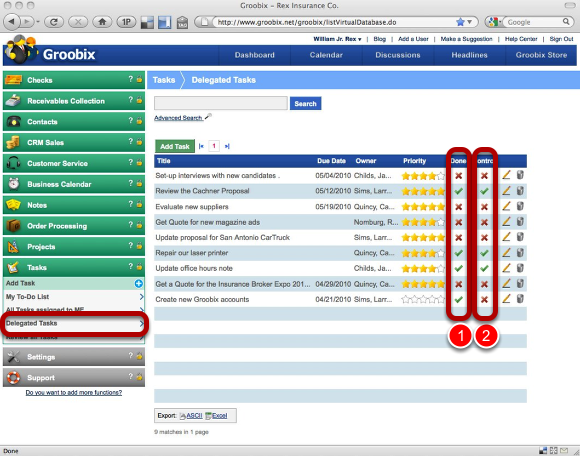Click help question mark beside Contacts

(x=130, y=121)
